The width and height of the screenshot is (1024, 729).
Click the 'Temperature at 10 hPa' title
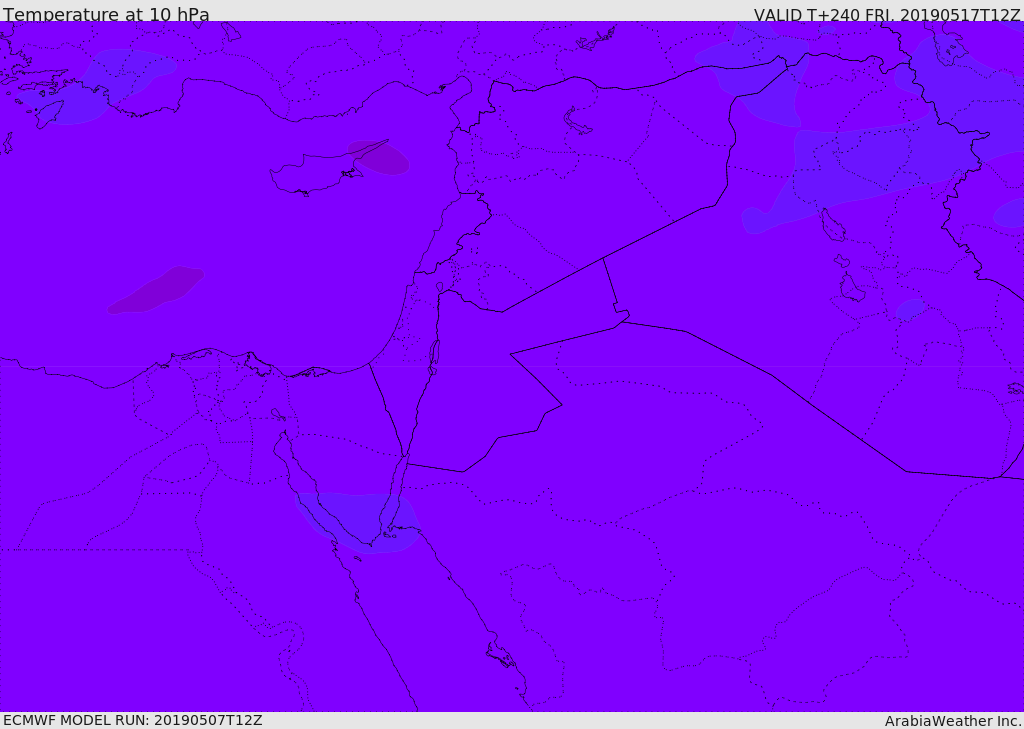pyautogui.click(x=106, y=14)
